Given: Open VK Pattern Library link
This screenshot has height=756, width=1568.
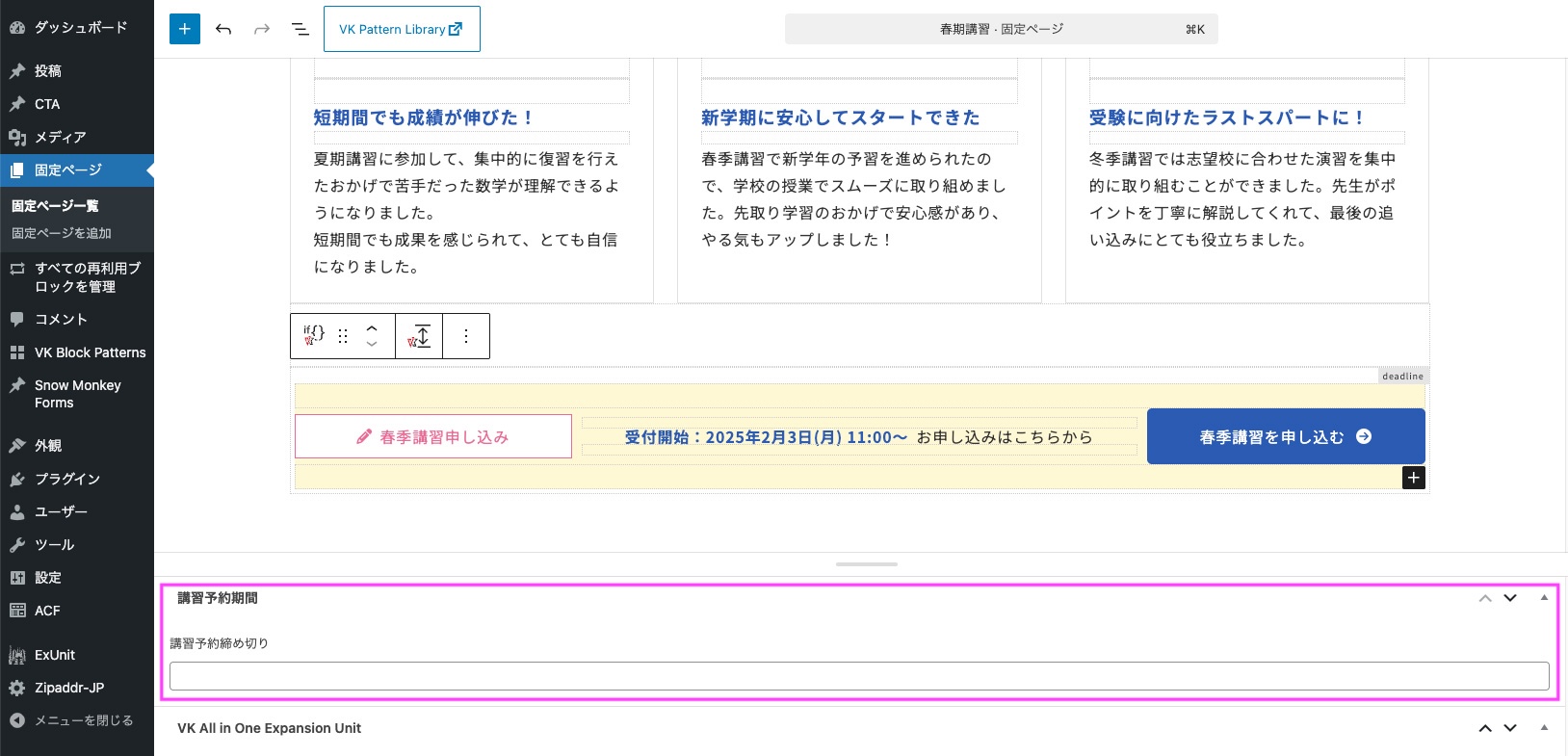Looking at the screenshot, I should (402, 29).
